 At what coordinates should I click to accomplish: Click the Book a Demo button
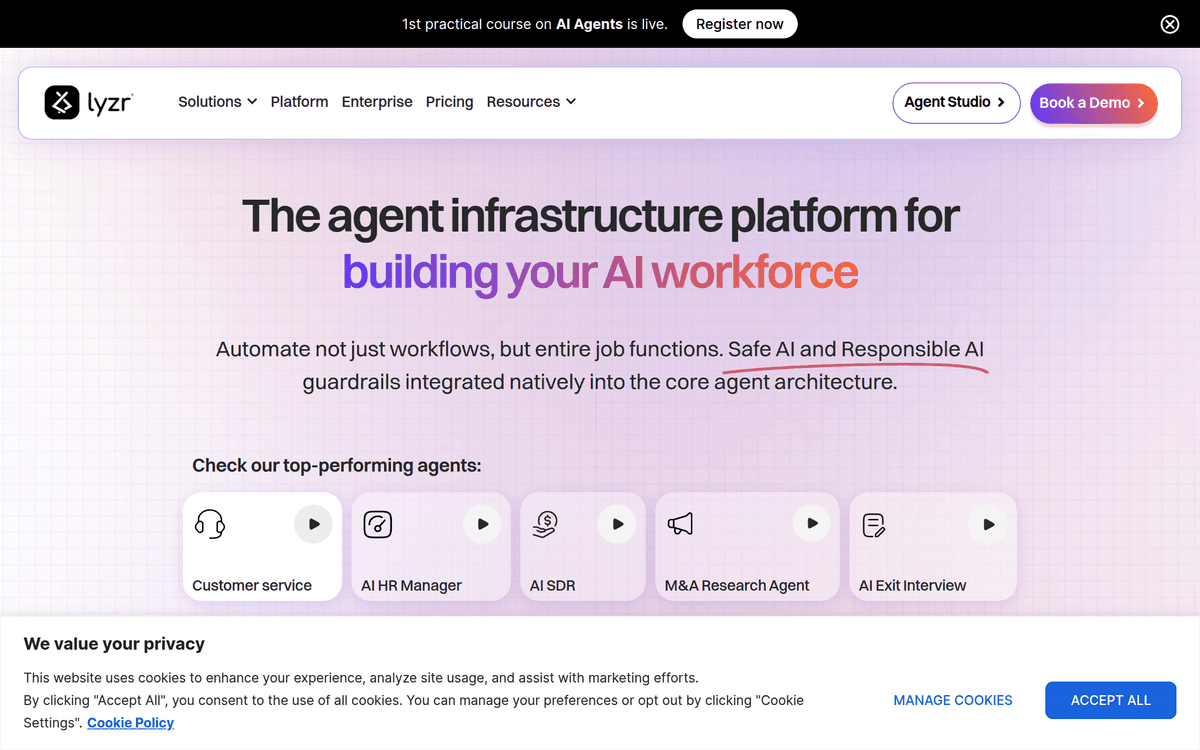coord(1093,103)
